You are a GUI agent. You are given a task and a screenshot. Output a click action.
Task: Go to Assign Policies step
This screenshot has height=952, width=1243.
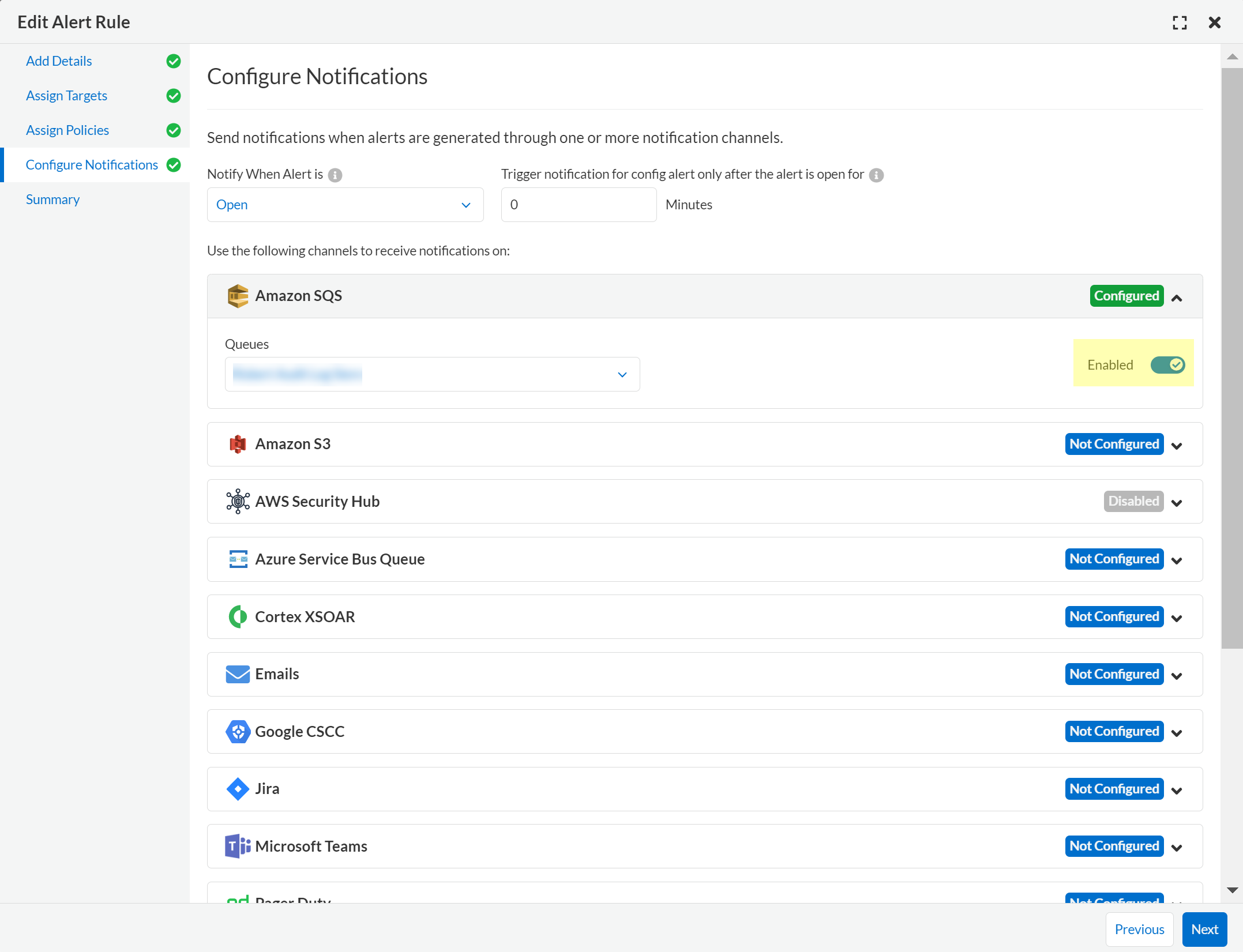(67, 130)
